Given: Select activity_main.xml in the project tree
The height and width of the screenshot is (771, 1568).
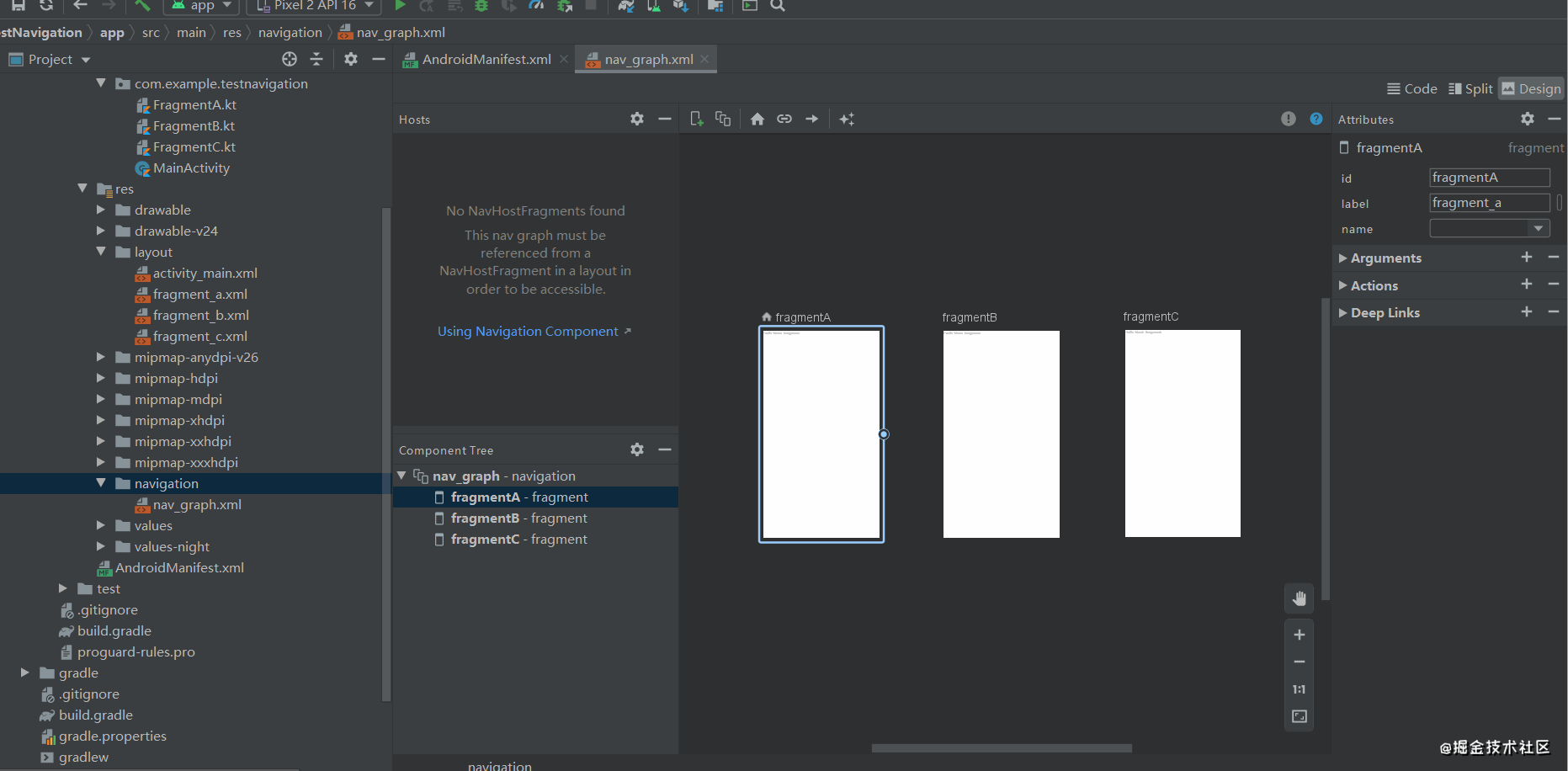Looking at the screenshot, I should pyautogui.click(x=205, y=273).
